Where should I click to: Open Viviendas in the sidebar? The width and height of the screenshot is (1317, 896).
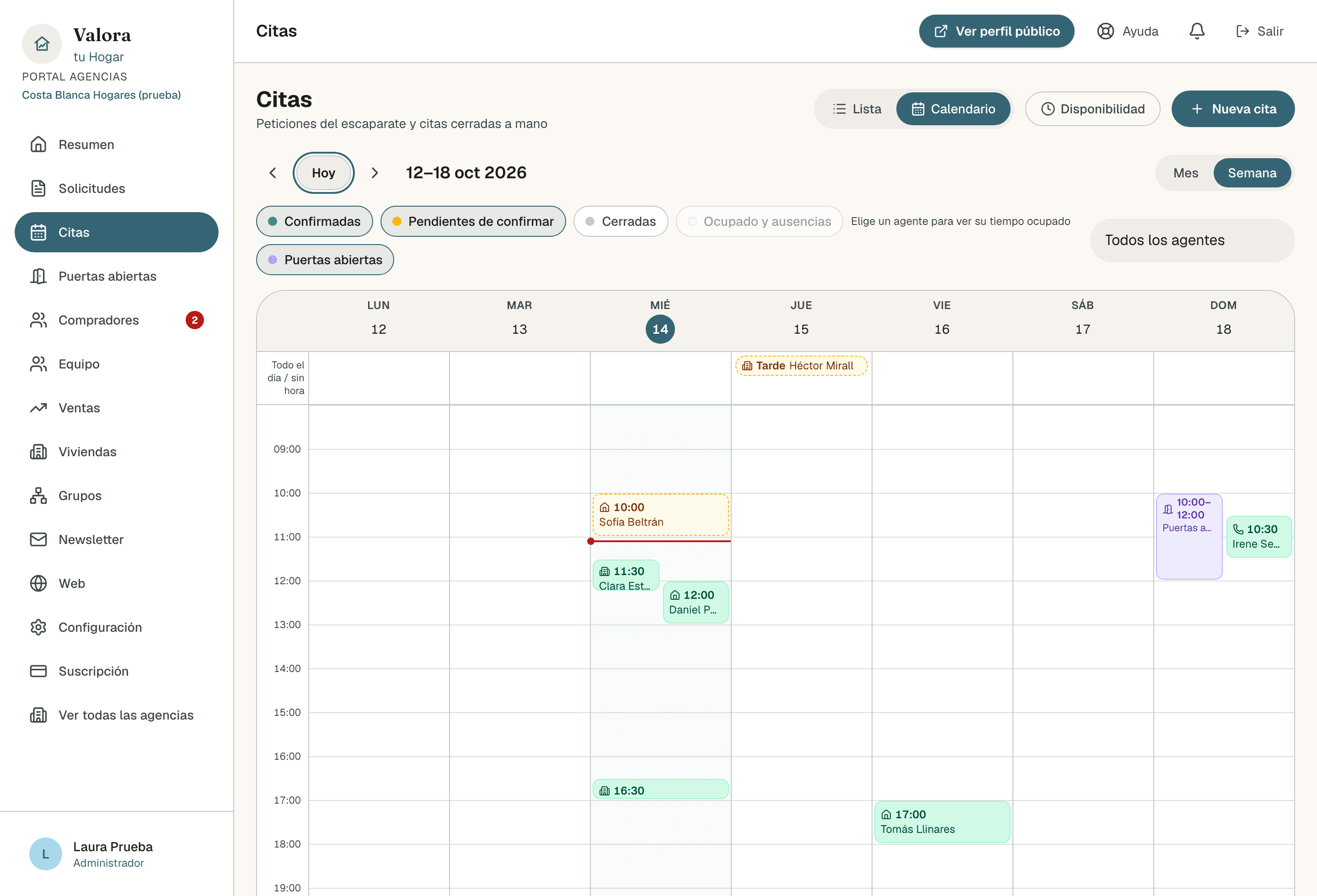click(116, 452)
